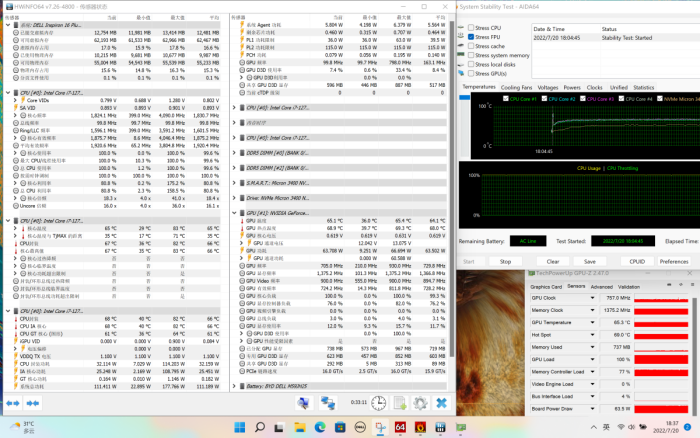
Task: Click AIDA64 temperature graph blue selector bar
Action: [464, 97]
